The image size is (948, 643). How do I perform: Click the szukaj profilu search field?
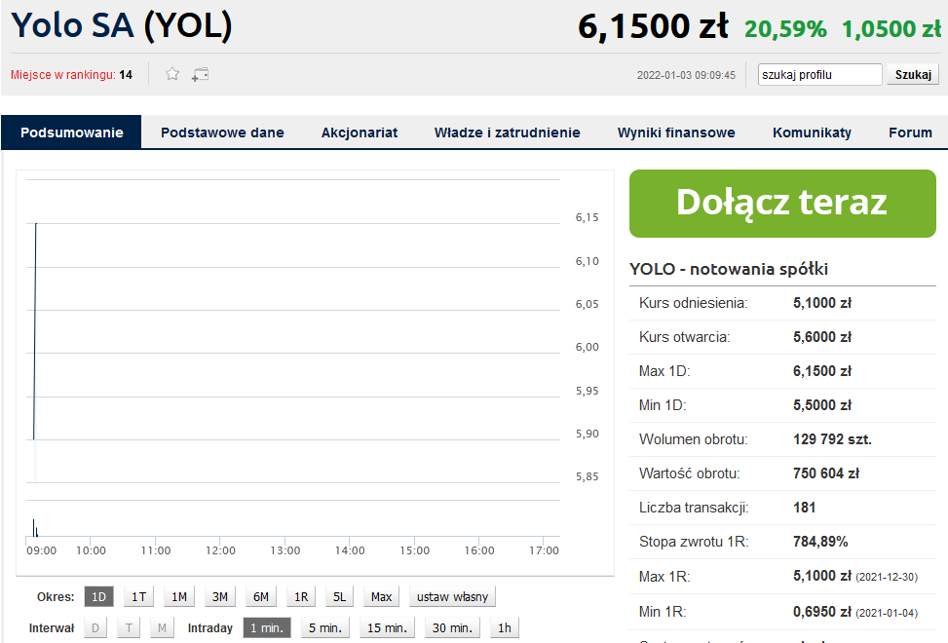pyautogui.click(x=820, y=74)
